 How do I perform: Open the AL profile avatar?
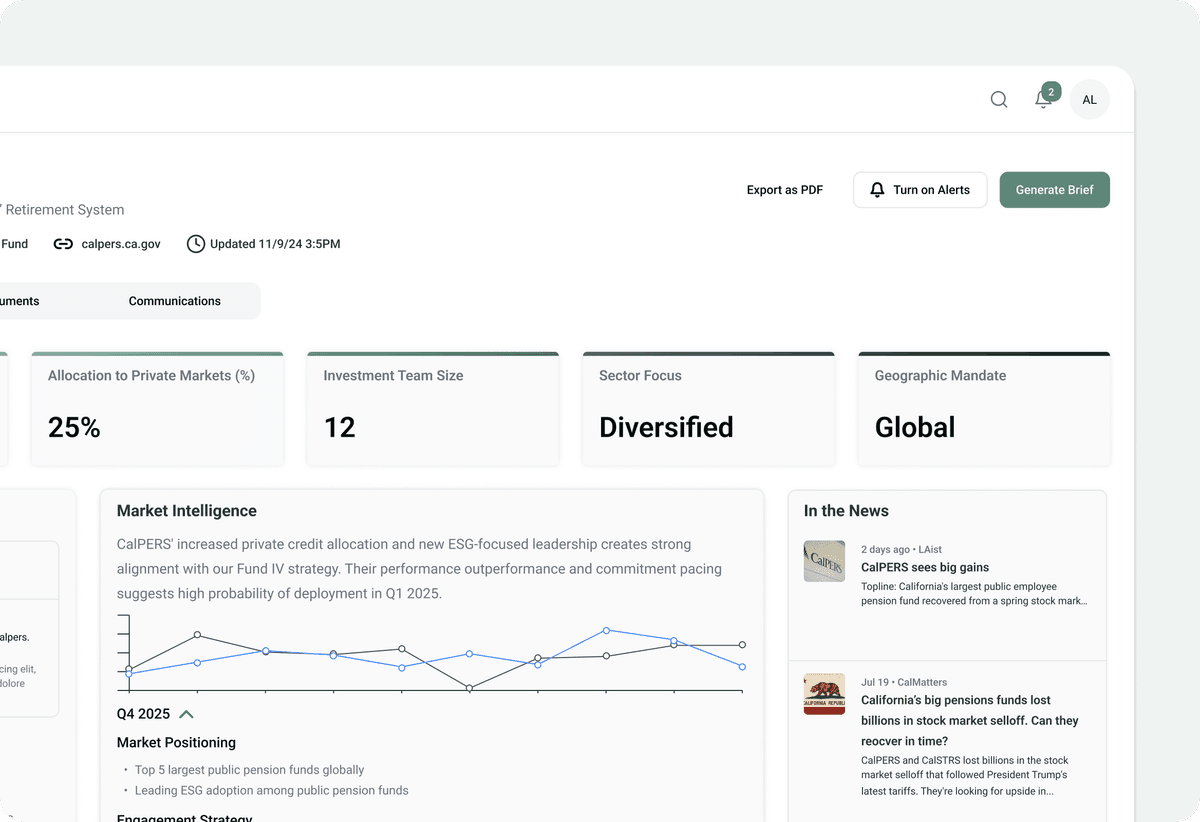tap(1089, 99)
